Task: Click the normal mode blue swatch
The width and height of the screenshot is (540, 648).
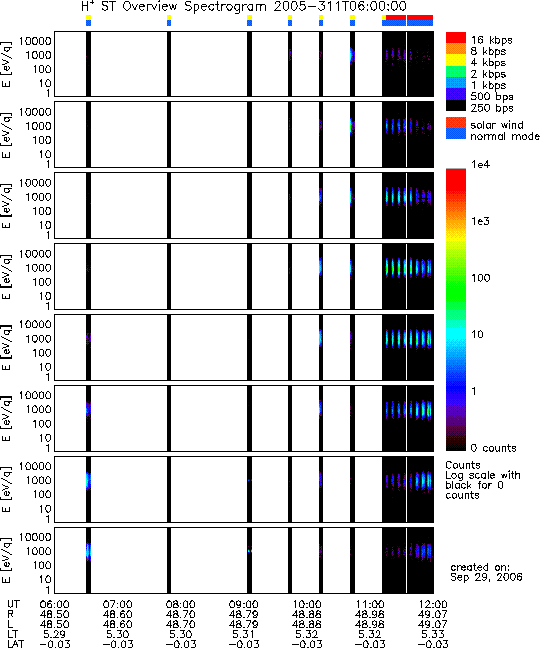Action: 456,133
